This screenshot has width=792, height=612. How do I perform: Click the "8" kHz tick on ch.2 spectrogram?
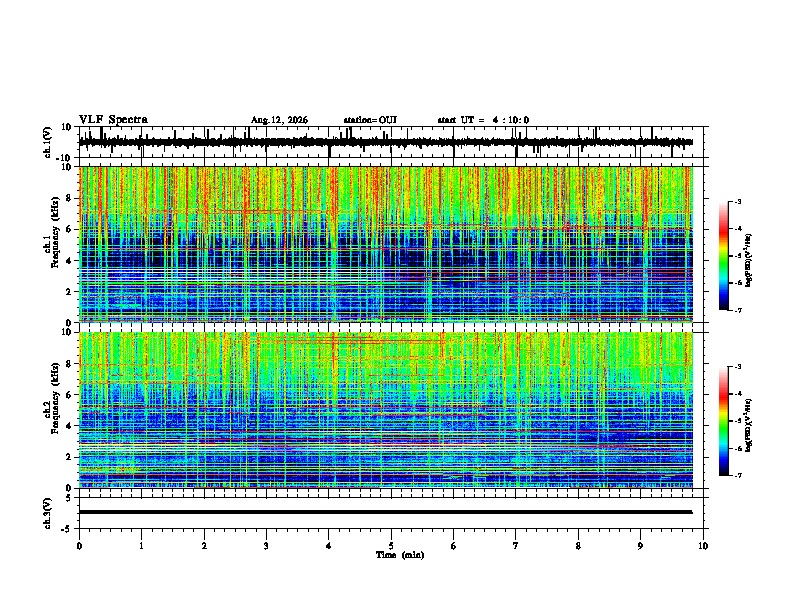coord(70,364)
